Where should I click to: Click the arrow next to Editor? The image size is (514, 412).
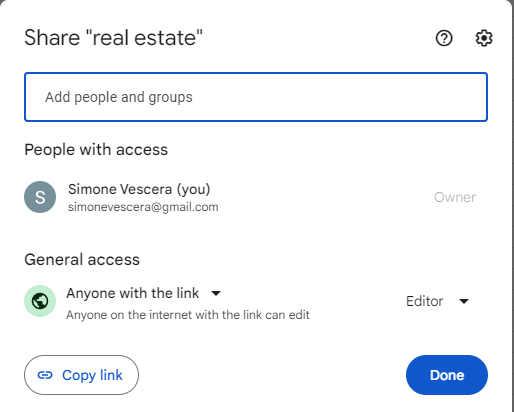[x=464, y=301]
